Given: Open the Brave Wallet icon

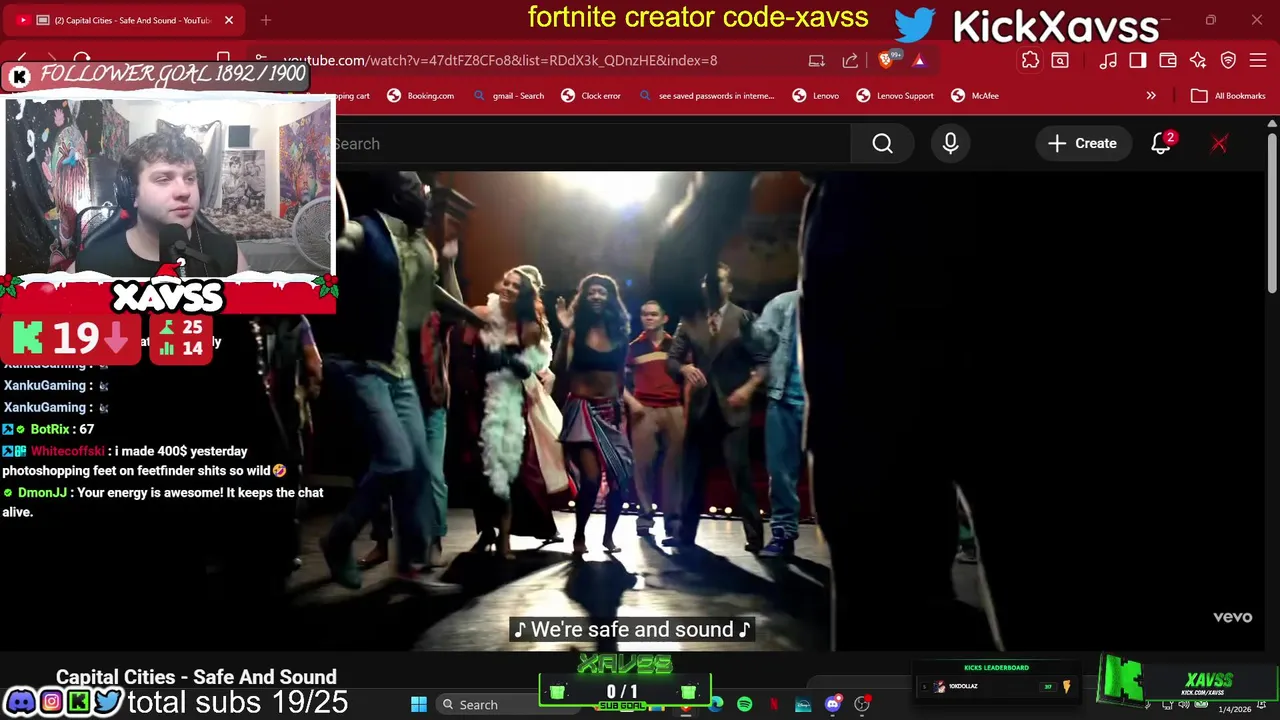Looking at the screenshot, I should (1167, 60).
